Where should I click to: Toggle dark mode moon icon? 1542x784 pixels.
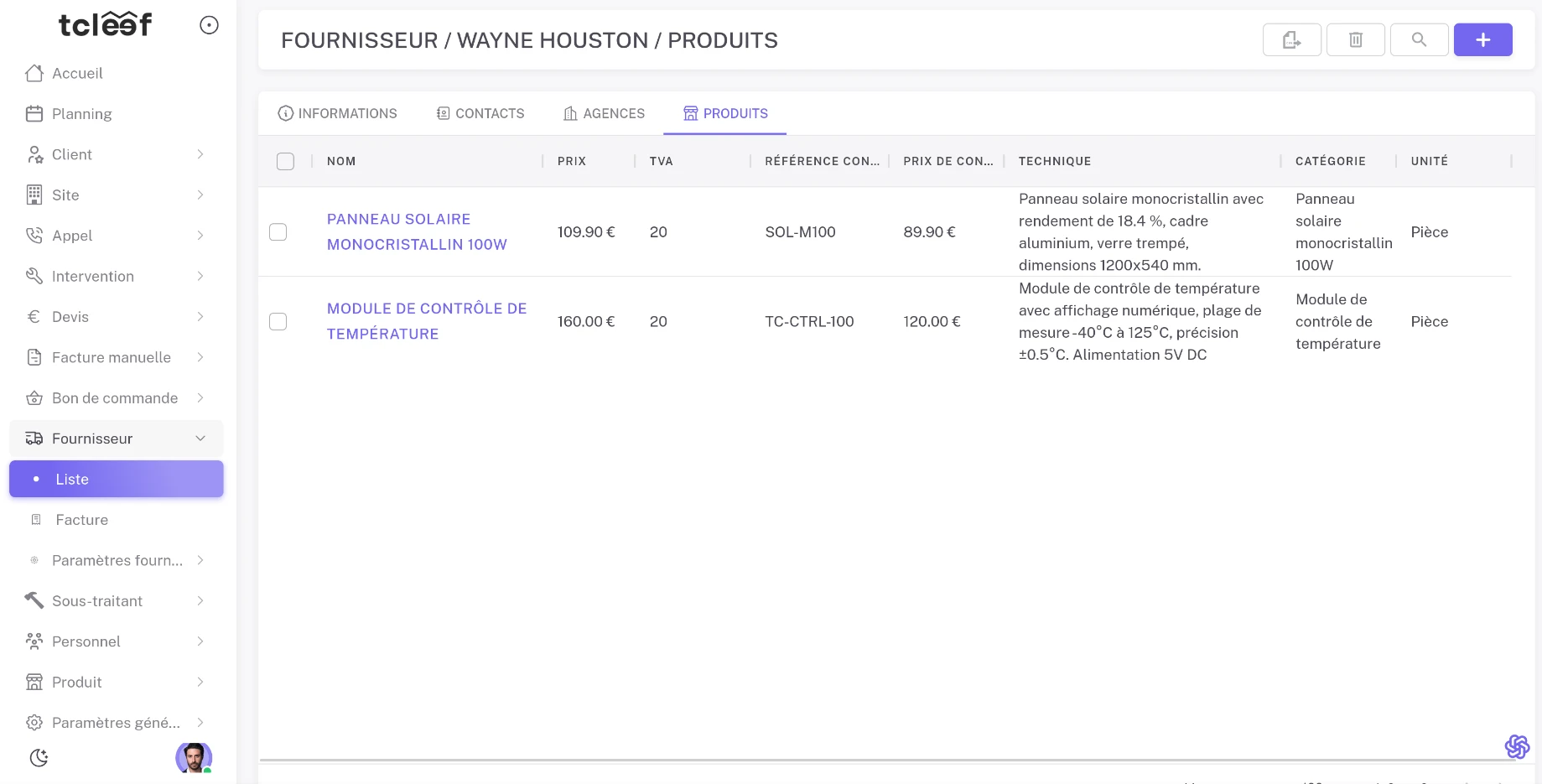tap(39, 758)
